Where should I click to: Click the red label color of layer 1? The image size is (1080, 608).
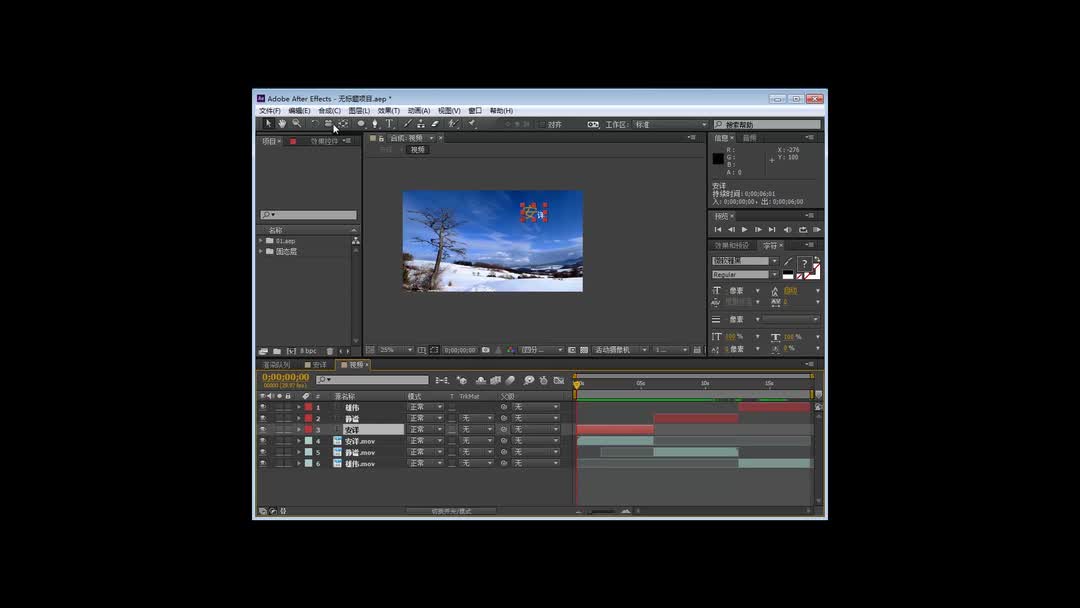309,407
